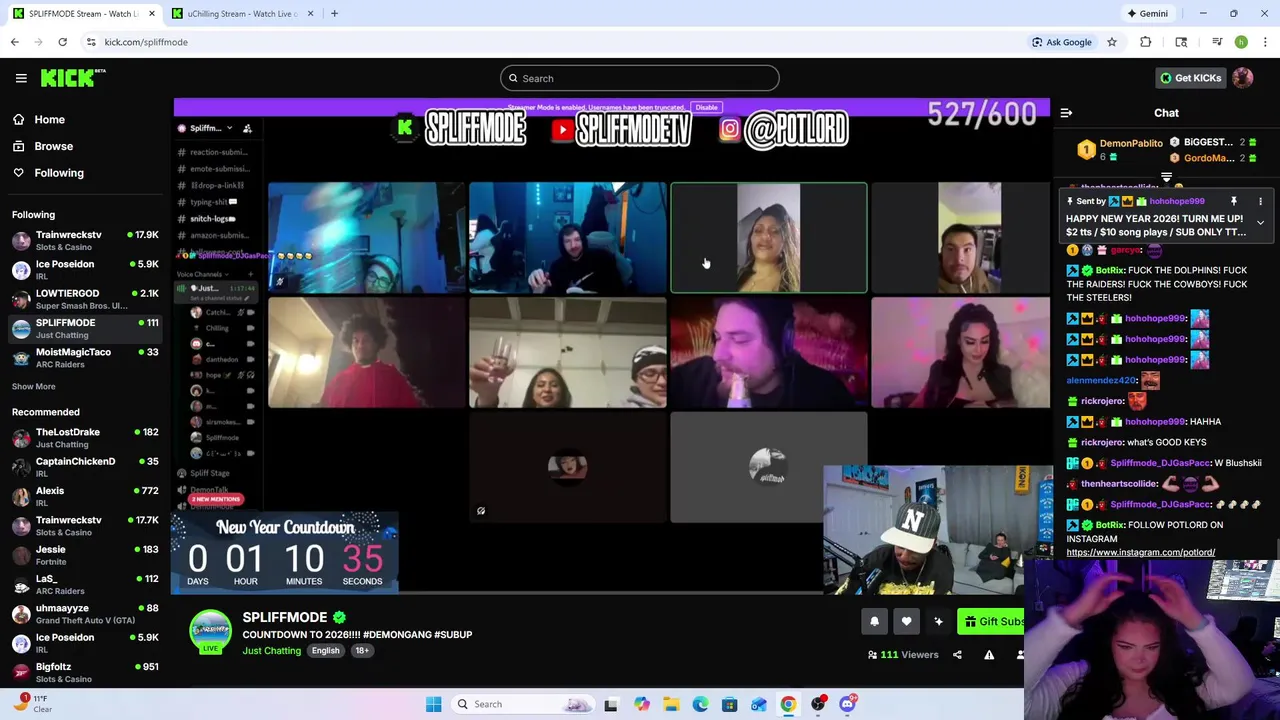Viewport: 1280px width, 720px height.
Task: Open LOWTIERGOD channel in sidebar
Action: tap(86, 299)
